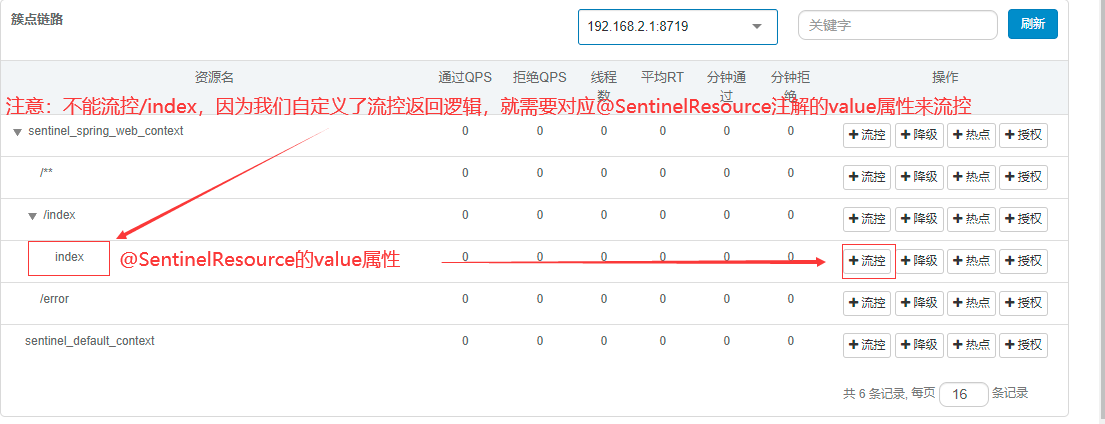Click 降级 button for /index row
The width and height of the screenshot is (1105, 424).
pos(919,219)
